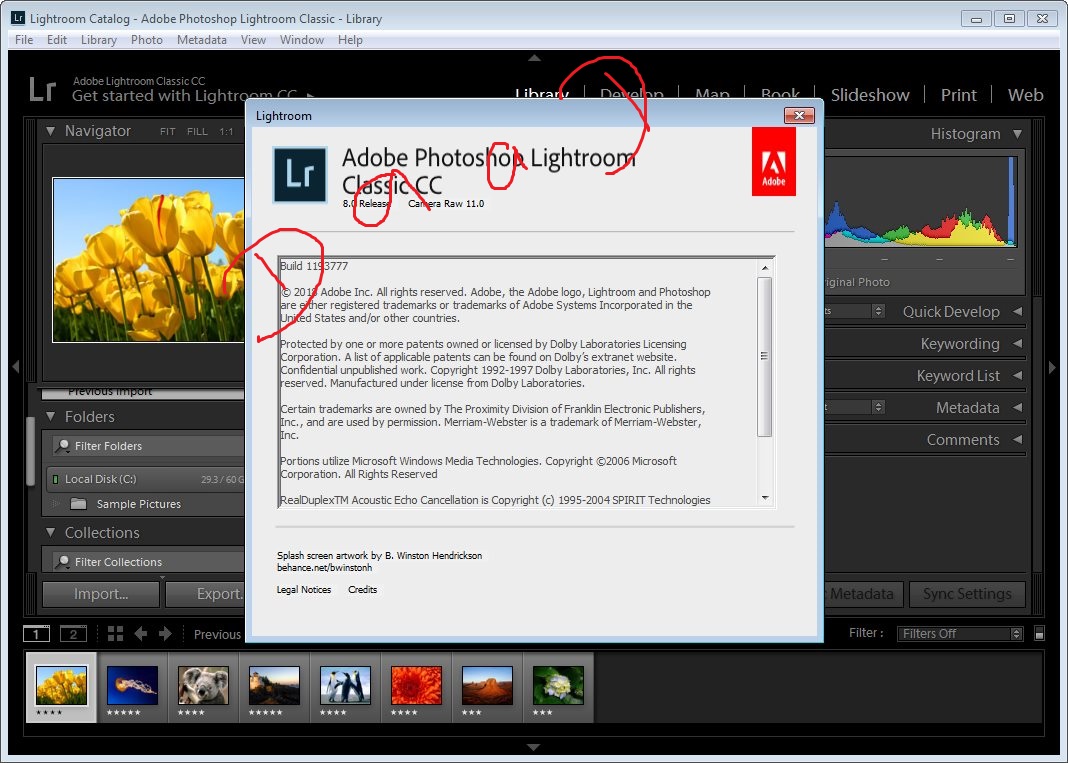Select the penguins filmstrip thumbnail
The image size is (1068, 763).
point(345,685)
